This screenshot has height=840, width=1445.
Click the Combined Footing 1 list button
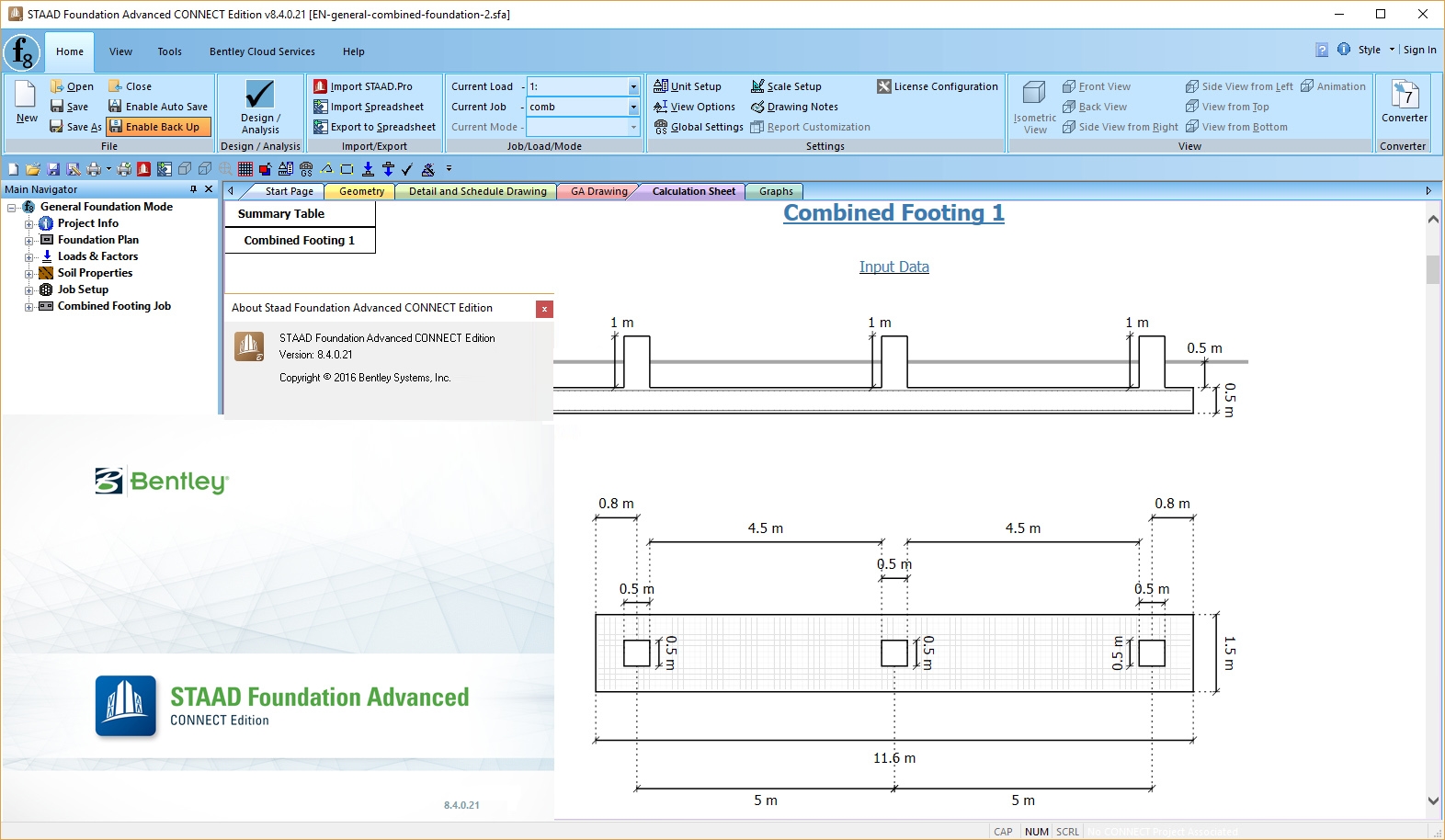pos(300,240)
